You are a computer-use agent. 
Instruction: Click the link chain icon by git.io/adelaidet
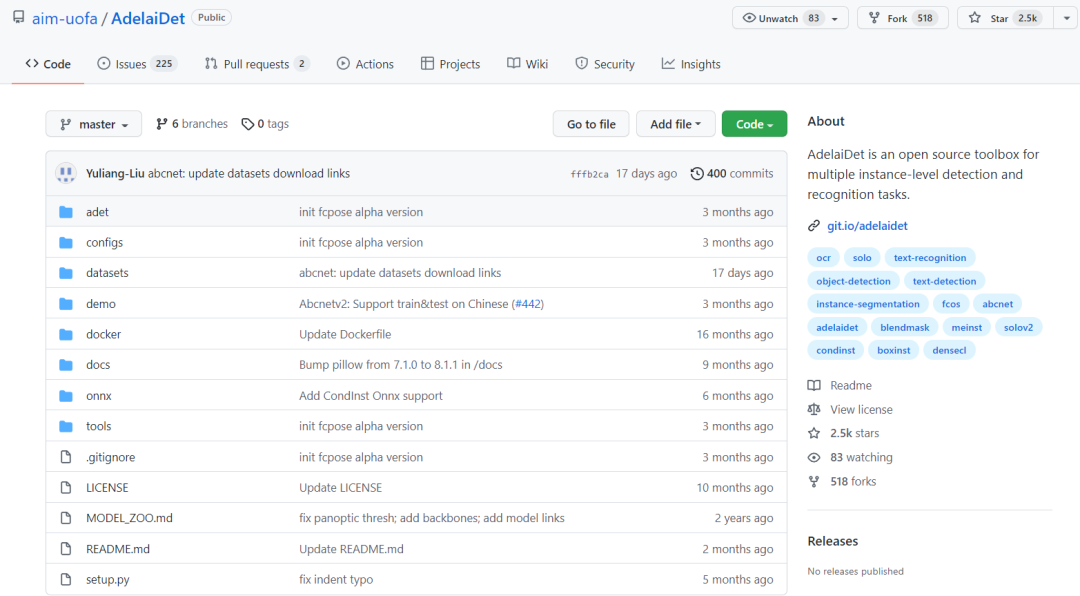coord(814,225)
